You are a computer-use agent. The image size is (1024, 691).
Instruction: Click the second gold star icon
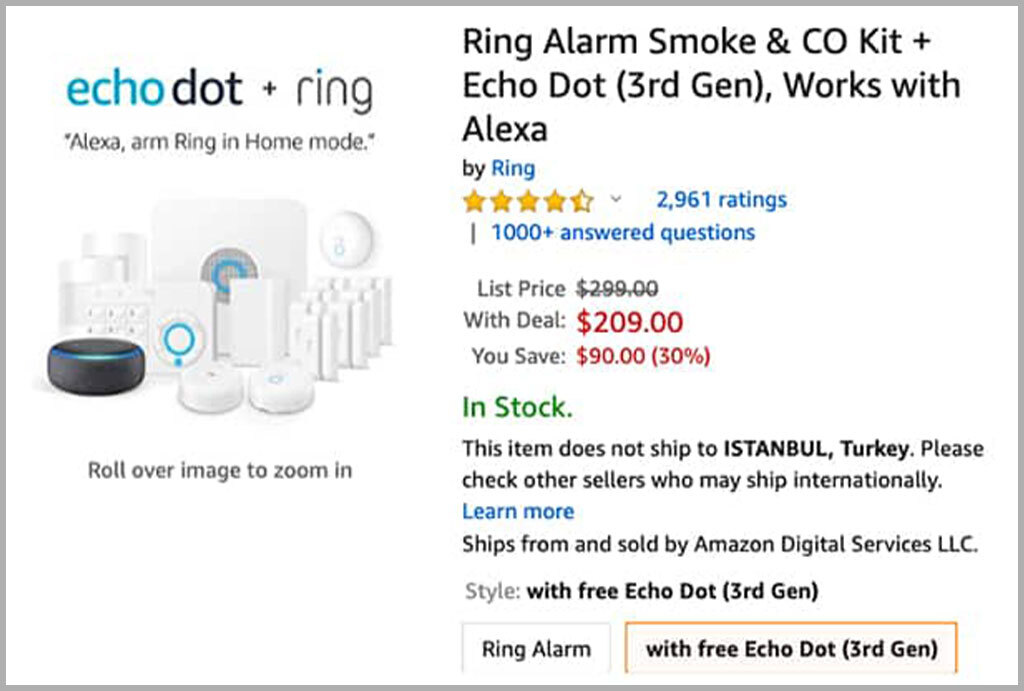click(x=501, y=200)
